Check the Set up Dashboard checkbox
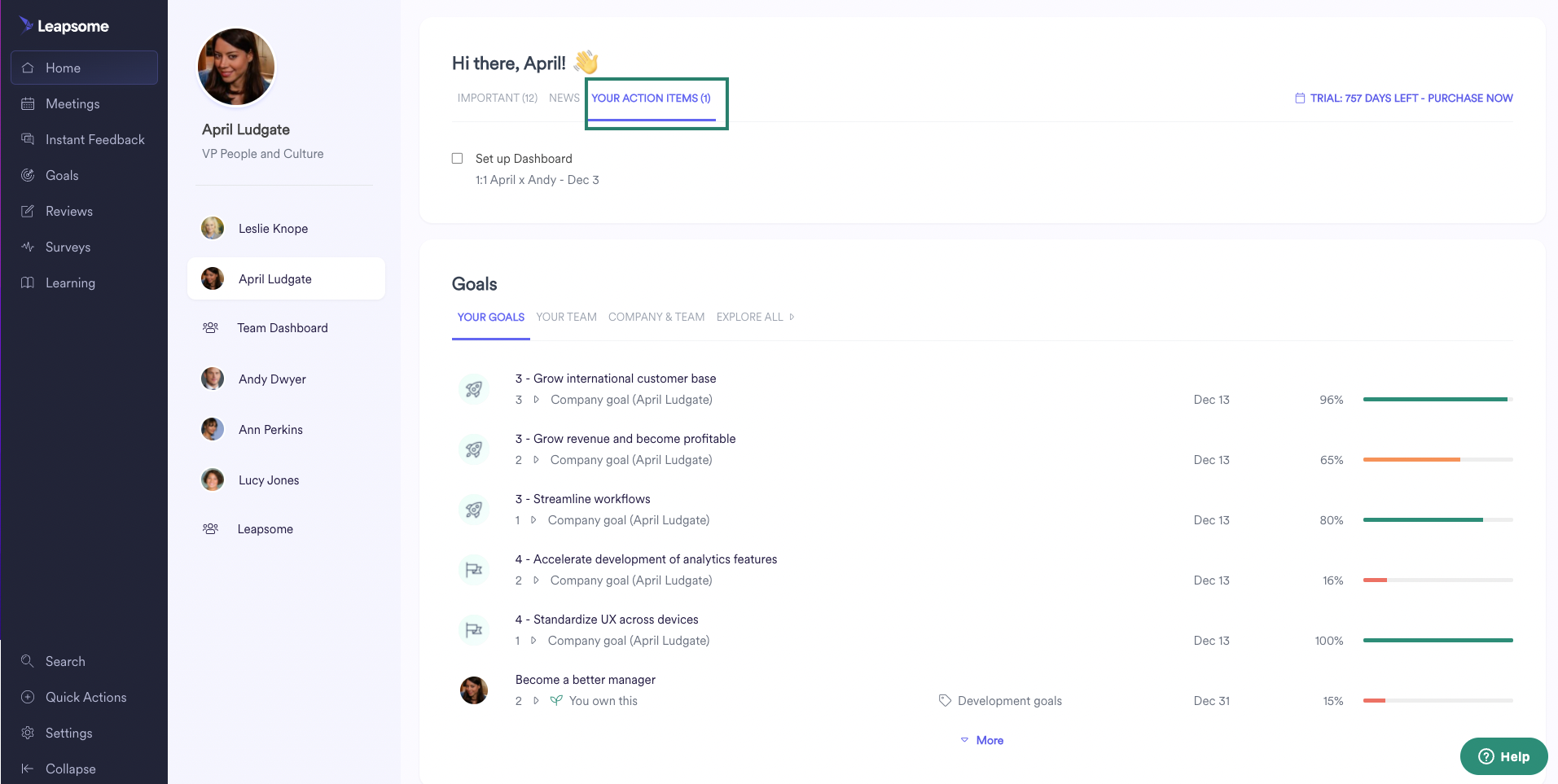Viewport: 1558px width, 784px height. [458, 159]
